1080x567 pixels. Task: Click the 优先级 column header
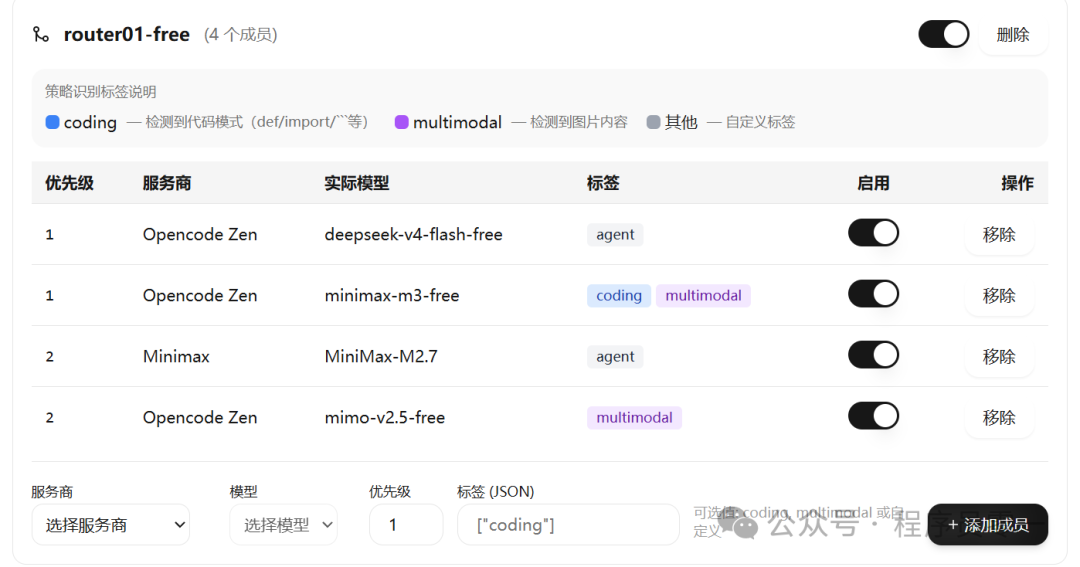point(70,183)
